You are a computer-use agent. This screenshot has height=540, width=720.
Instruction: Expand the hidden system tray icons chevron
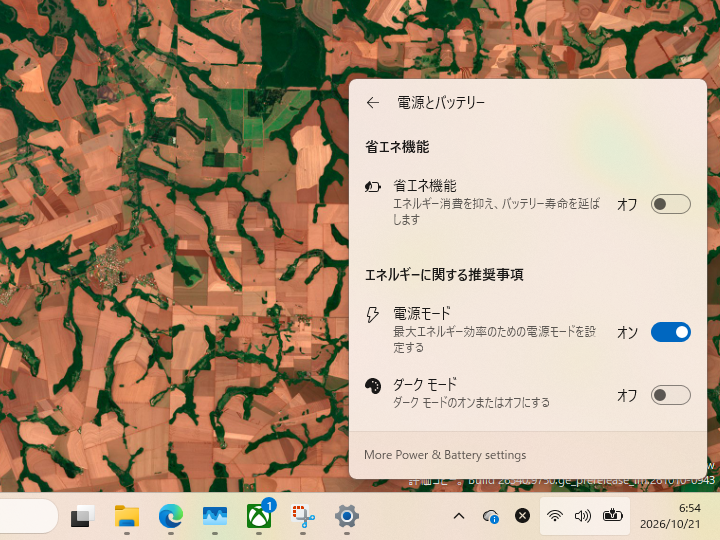459,516
